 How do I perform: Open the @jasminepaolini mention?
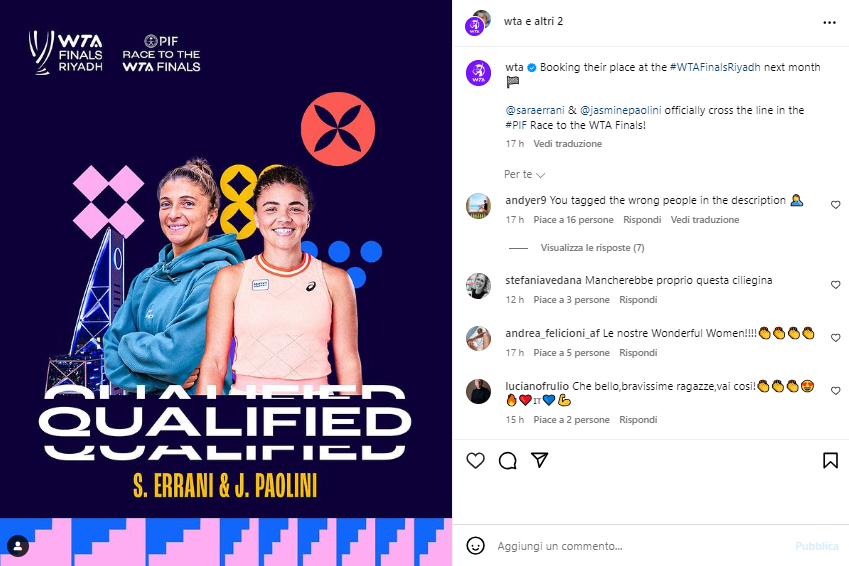(621, 110)
